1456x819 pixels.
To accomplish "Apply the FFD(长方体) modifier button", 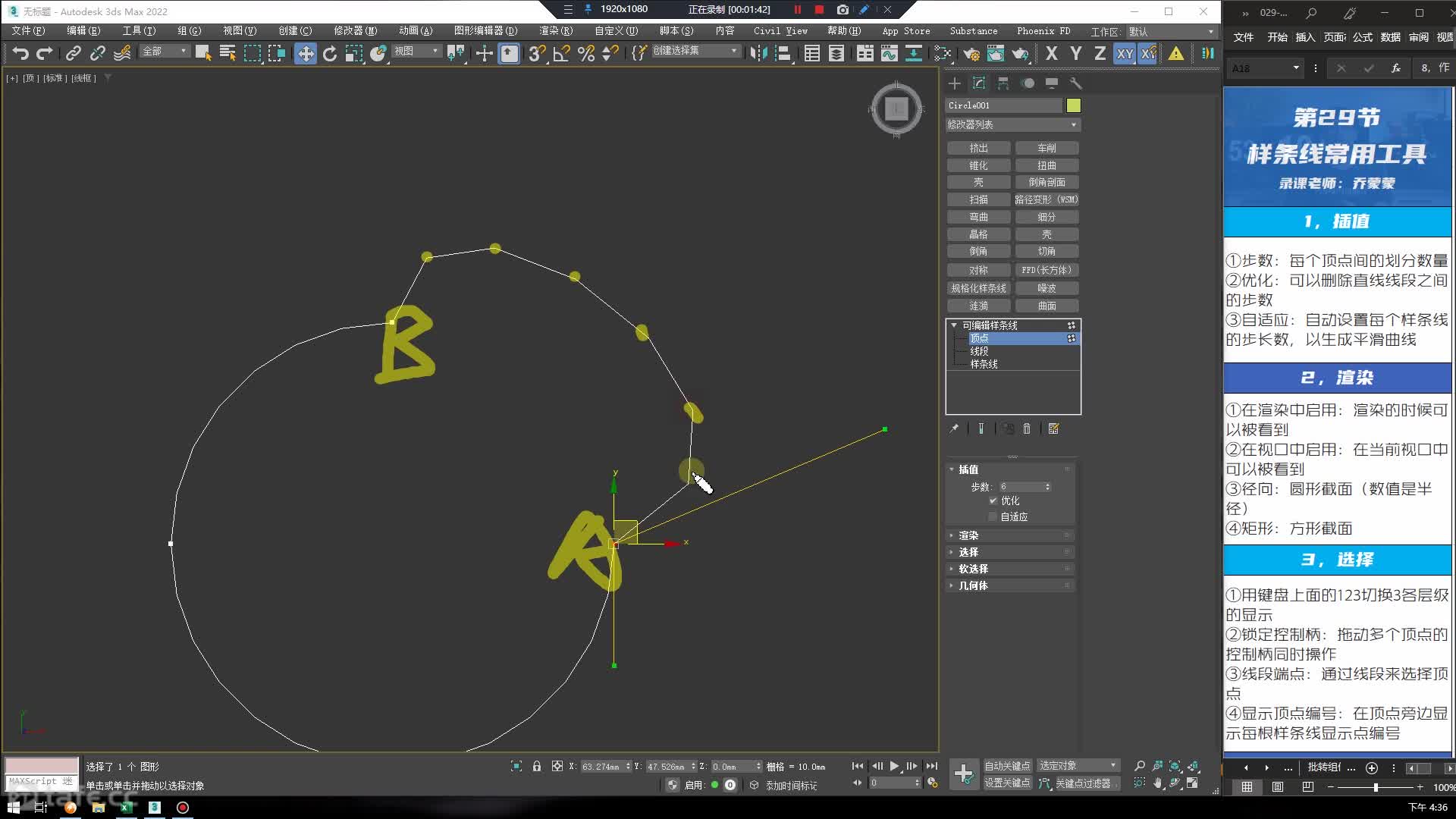I will [x=1046, y=270].
